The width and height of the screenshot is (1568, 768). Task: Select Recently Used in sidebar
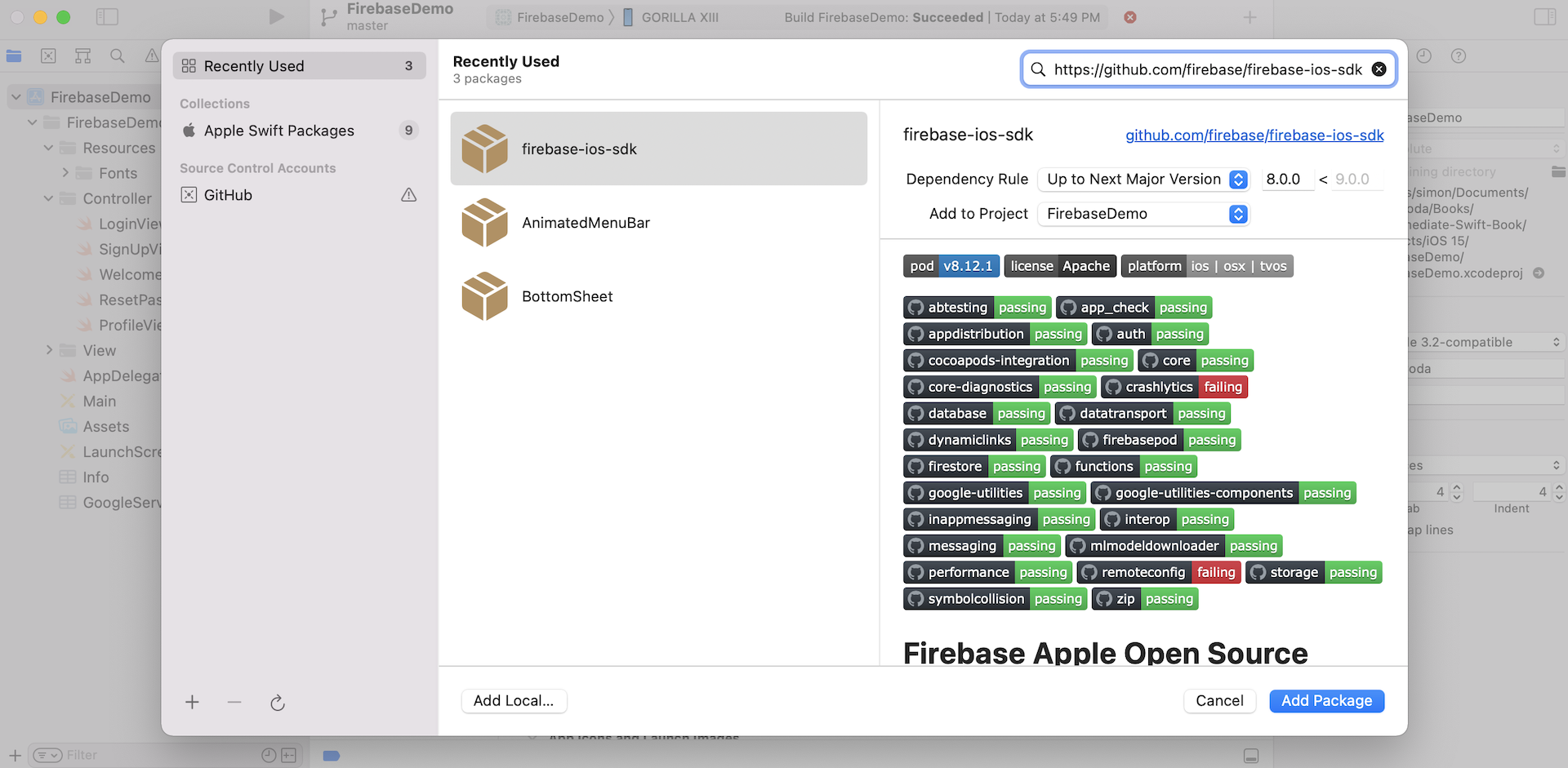(299, 66)
